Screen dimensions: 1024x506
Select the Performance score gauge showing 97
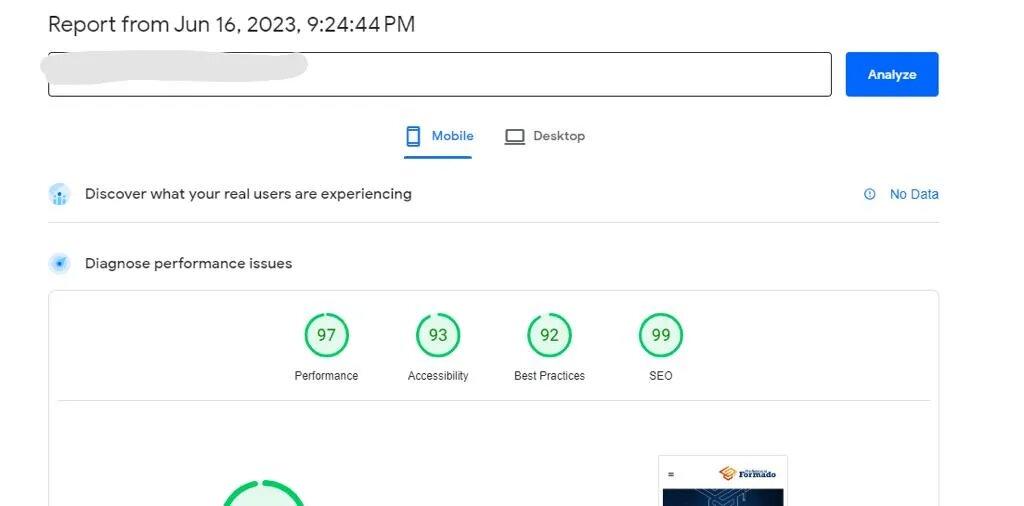[x=326, y=335]
